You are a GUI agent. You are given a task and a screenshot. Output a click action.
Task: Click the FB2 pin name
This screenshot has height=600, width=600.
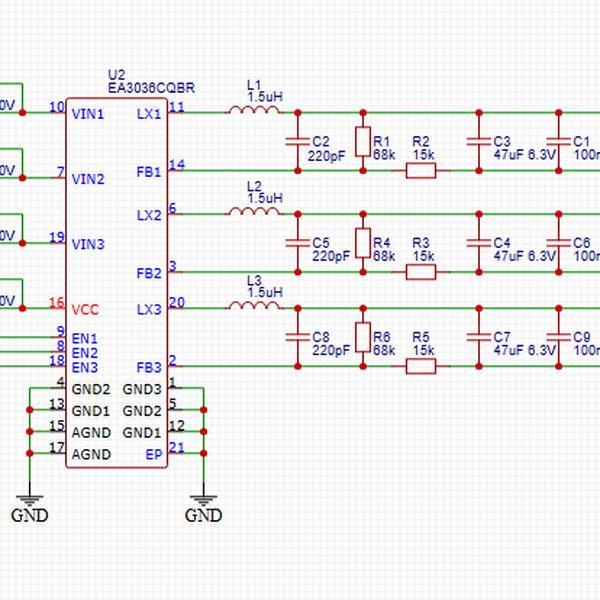(x=149, y=273)
